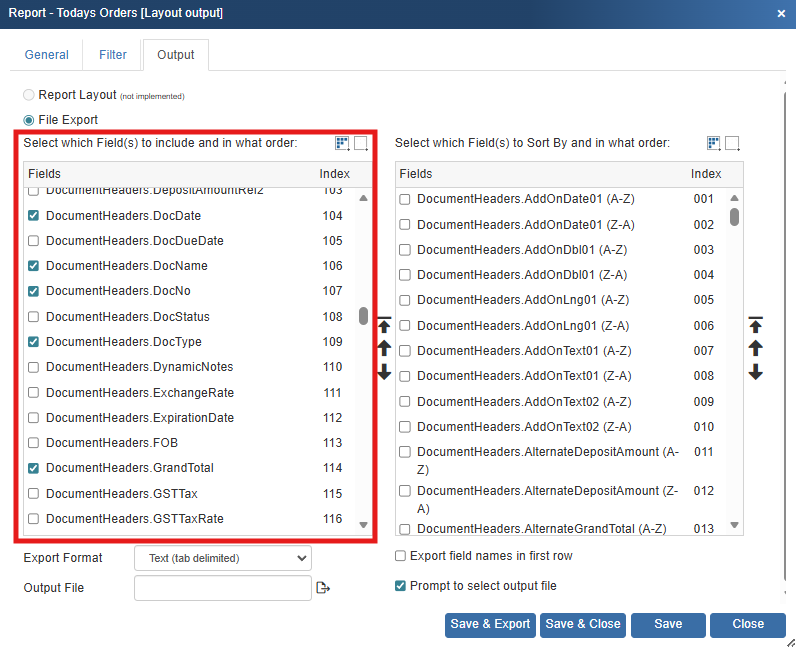The image size is (796, 647).
Task: Switch to the General tab
Action: point(47,55)
